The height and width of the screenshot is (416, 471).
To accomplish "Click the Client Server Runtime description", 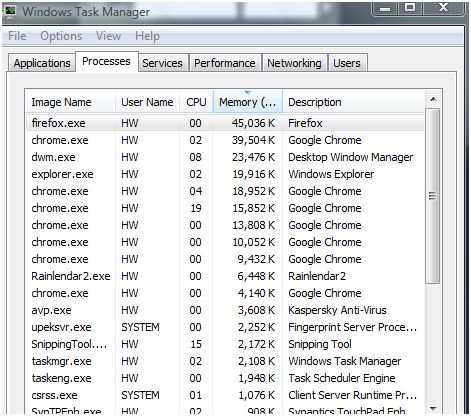I will click(x=352, y=395).
